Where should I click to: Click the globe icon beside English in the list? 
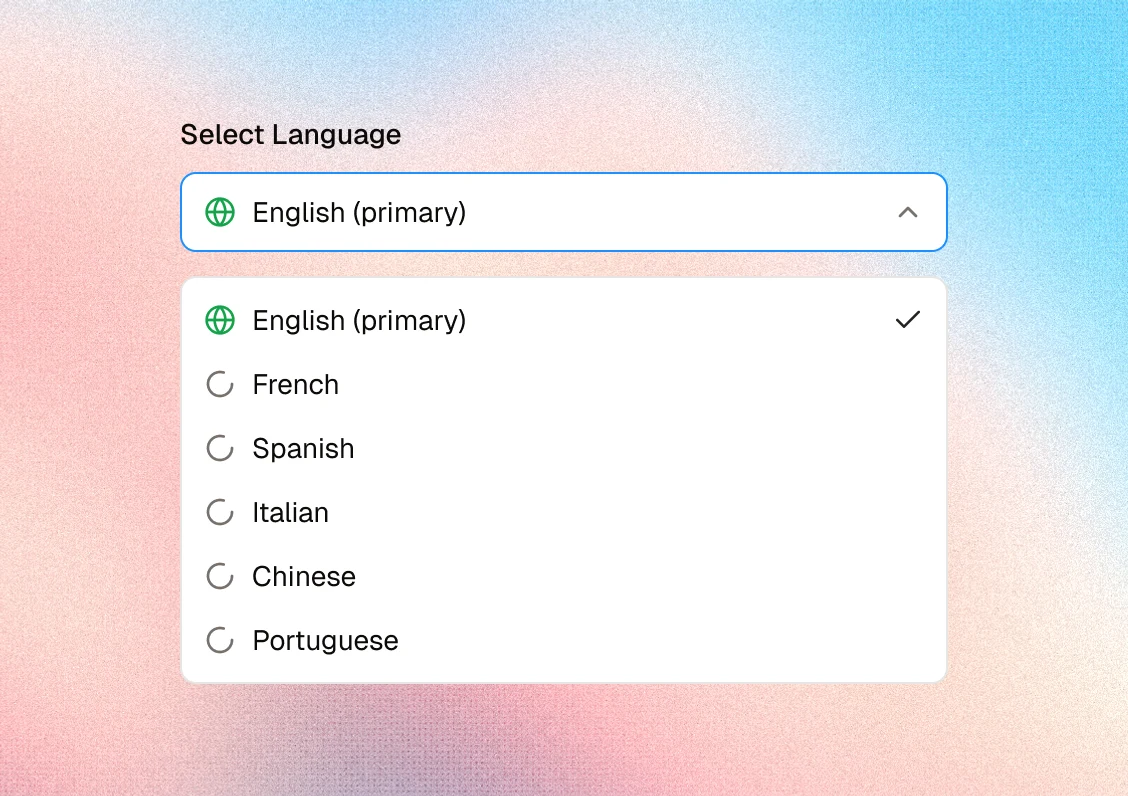220,320
